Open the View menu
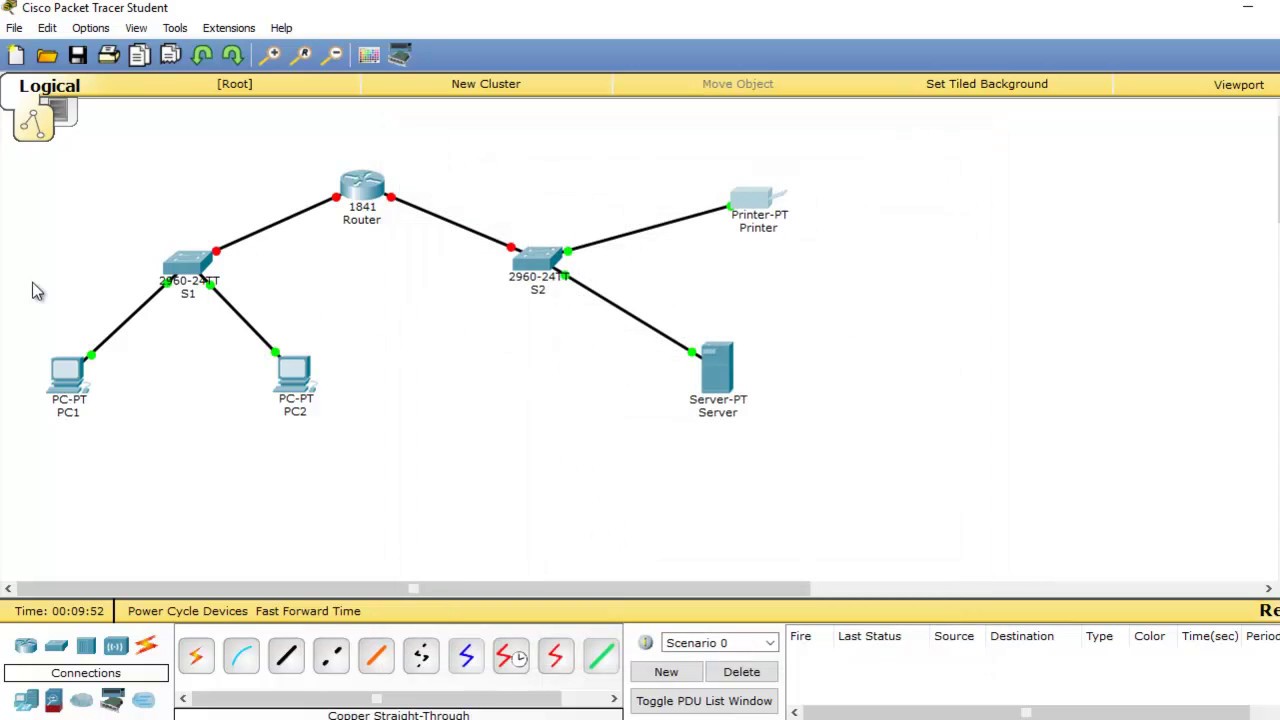This screenshot has width=1280, height=720. [136, 28]
